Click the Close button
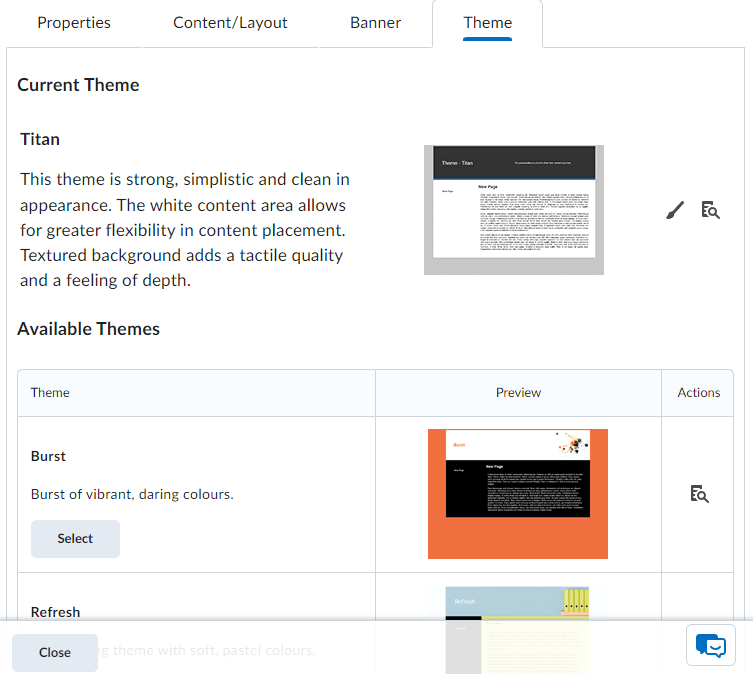 (55, 652)
